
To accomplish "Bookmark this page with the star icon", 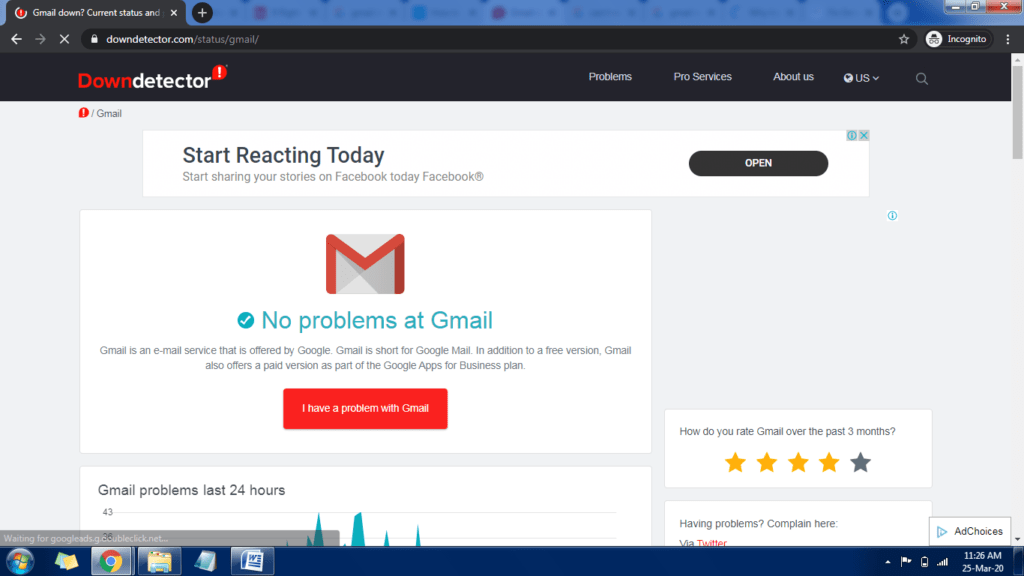I will 903,38.
